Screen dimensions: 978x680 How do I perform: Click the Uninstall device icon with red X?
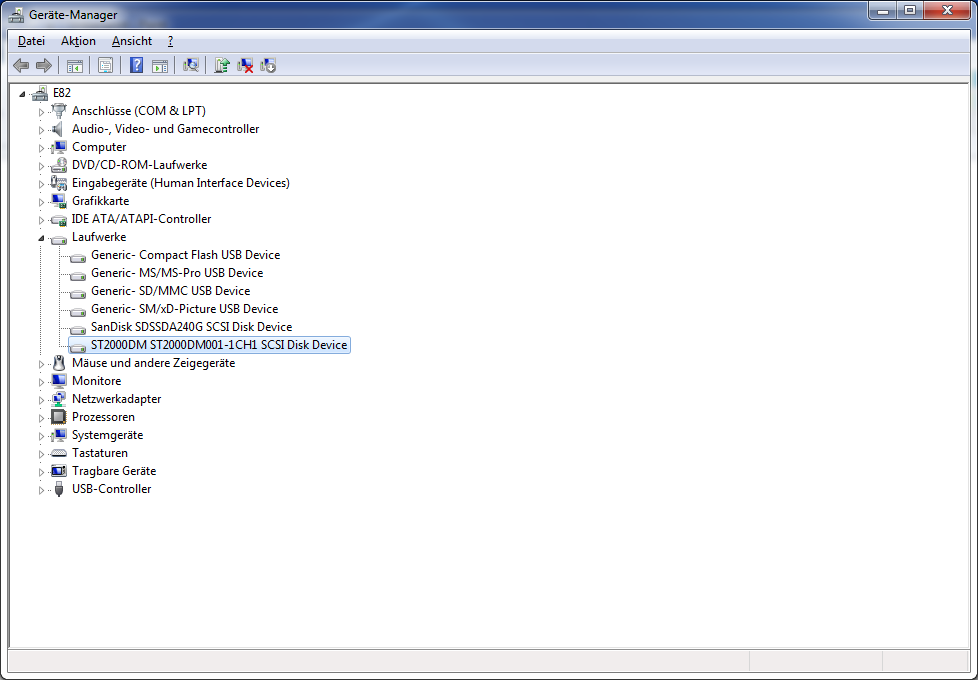(x=245, y=66)
